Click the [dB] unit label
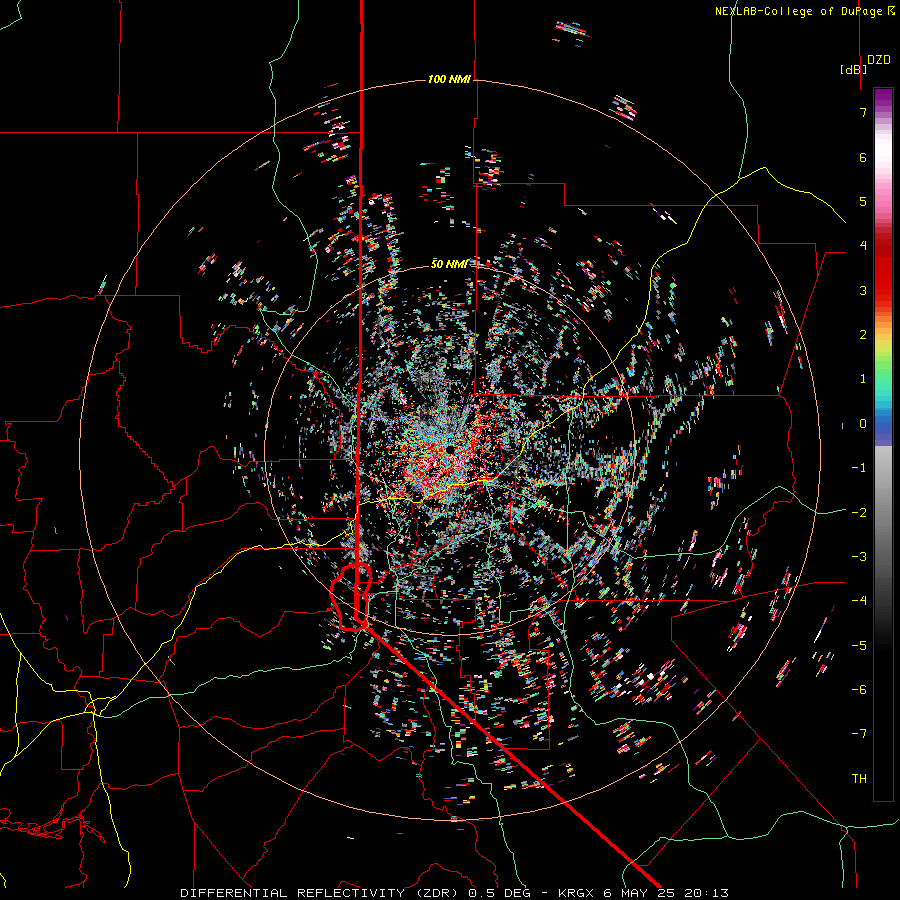Screen dimensions: 900x900 [x=854, y=69]
